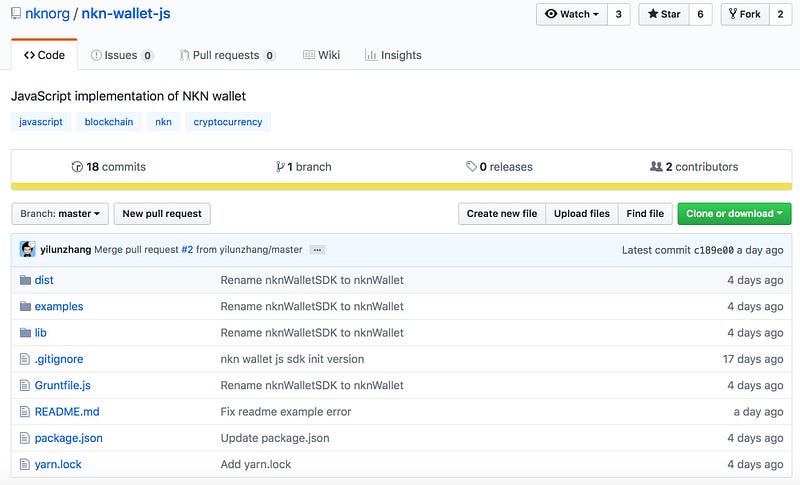Click the Upload files button
800x485 pixels.
581,213
